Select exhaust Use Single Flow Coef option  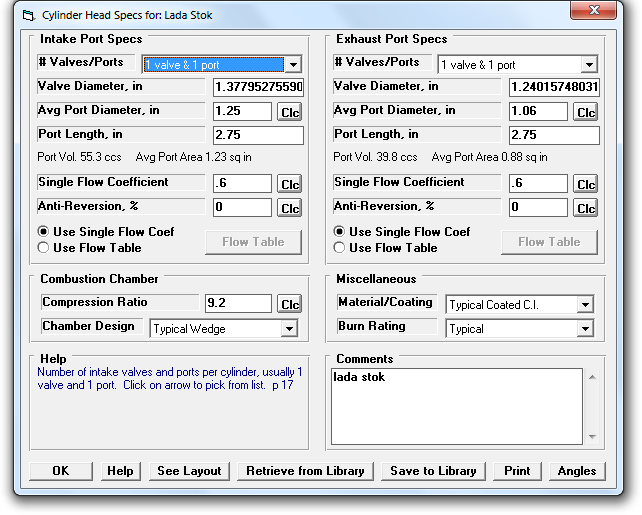tap(340, 232)
